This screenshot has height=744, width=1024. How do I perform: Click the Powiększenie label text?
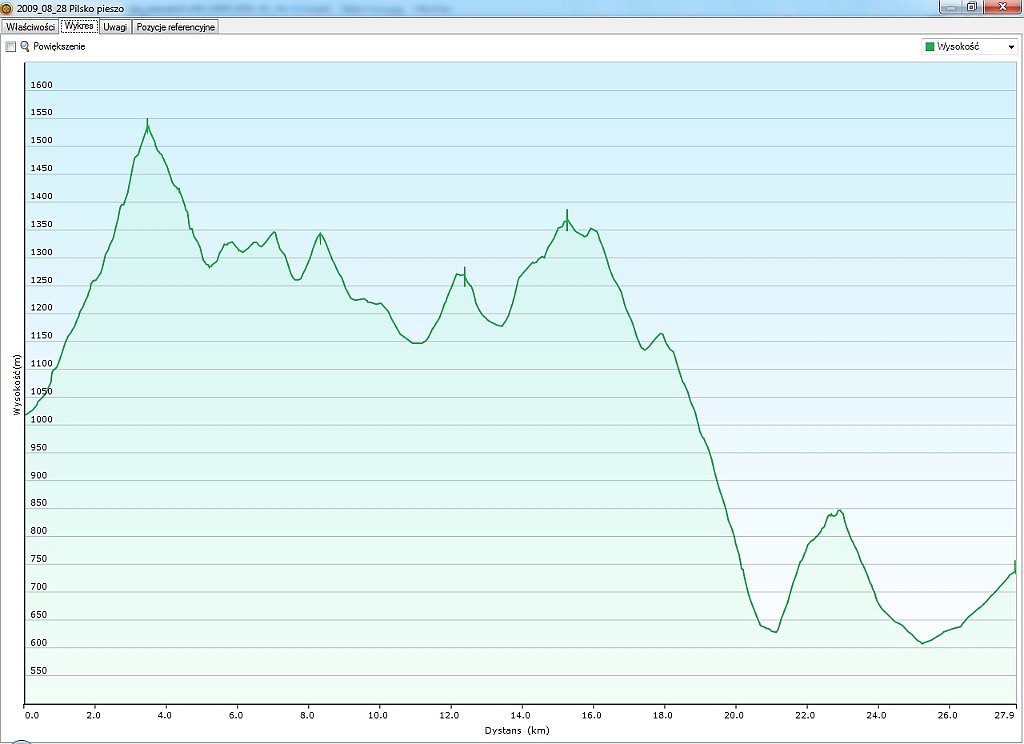click(x=59, y=47)
